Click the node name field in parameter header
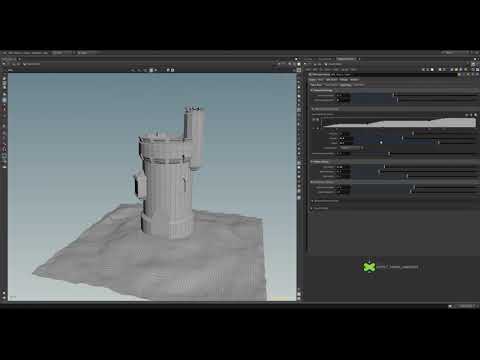The image size is (480, 360). (x=395, y=75)
